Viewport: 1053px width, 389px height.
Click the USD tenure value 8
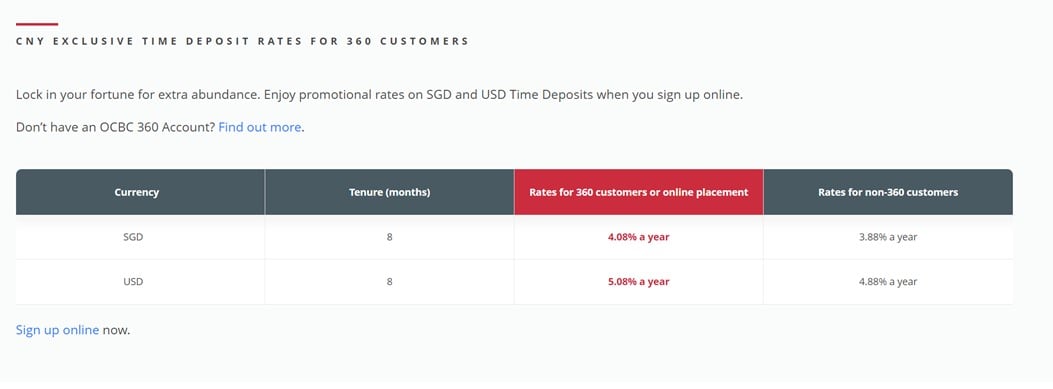pos(390,282)
